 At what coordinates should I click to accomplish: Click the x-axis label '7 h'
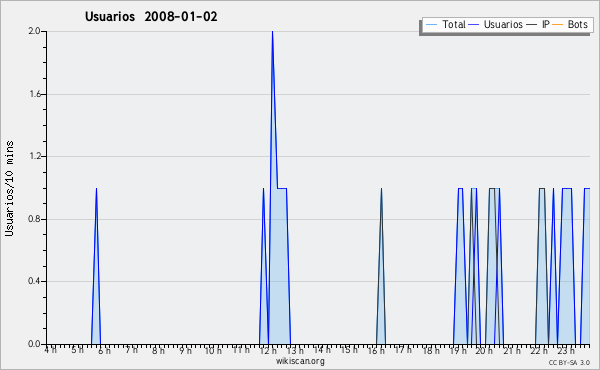[x=131, y=350]
